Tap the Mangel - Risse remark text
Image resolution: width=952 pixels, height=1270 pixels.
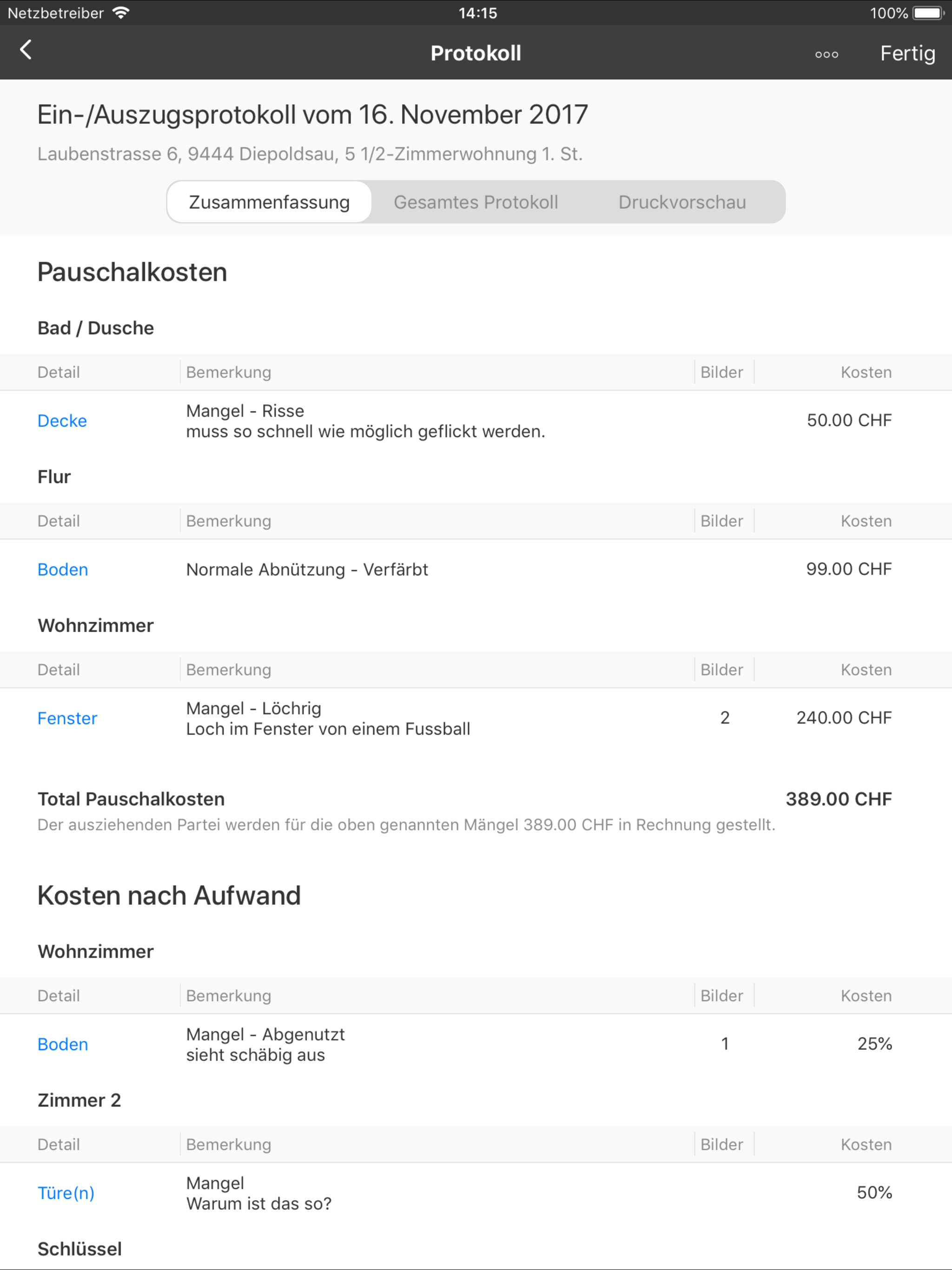pos(245,411)
